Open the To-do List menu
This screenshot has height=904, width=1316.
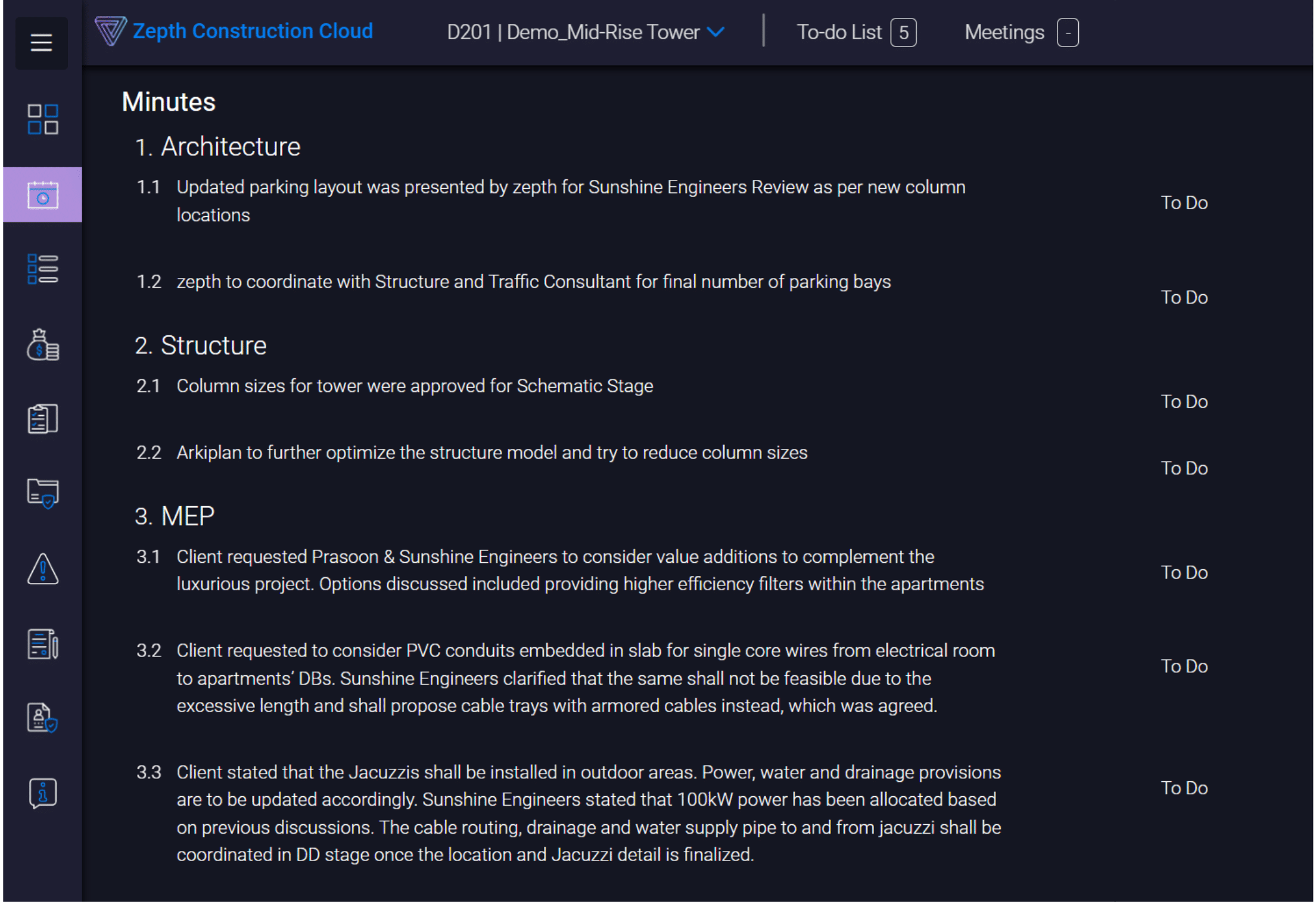[839, 32]
